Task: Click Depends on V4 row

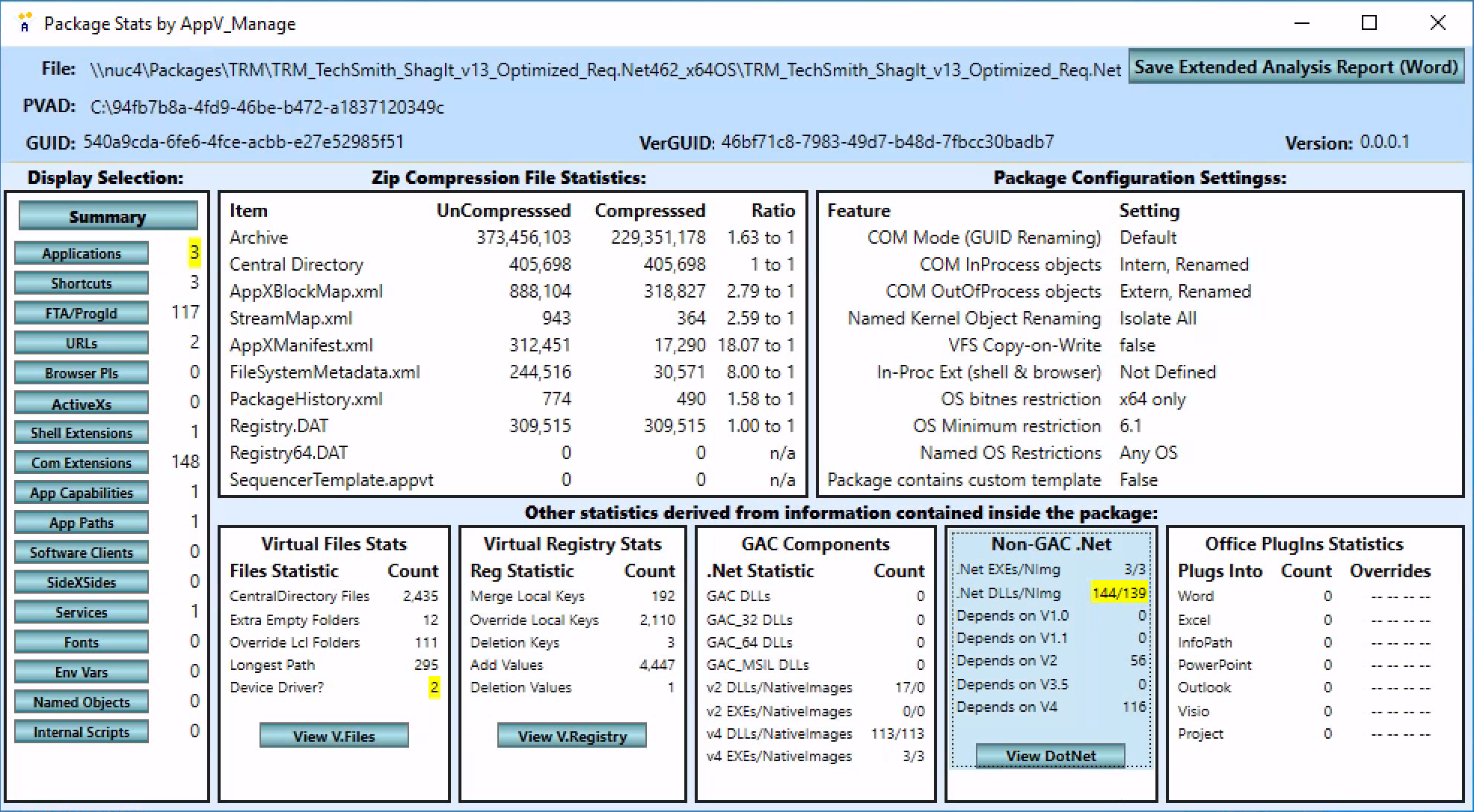Action: click(x=1051, y=707)
